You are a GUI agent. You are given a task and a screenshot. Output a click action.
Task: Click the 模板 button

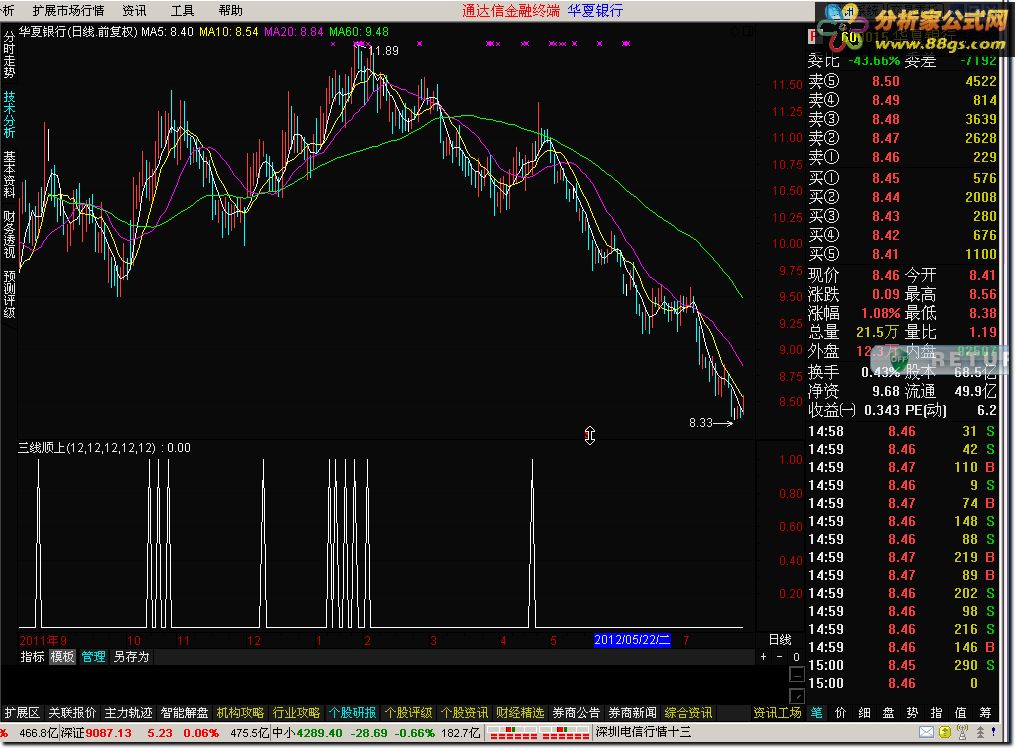62,657
